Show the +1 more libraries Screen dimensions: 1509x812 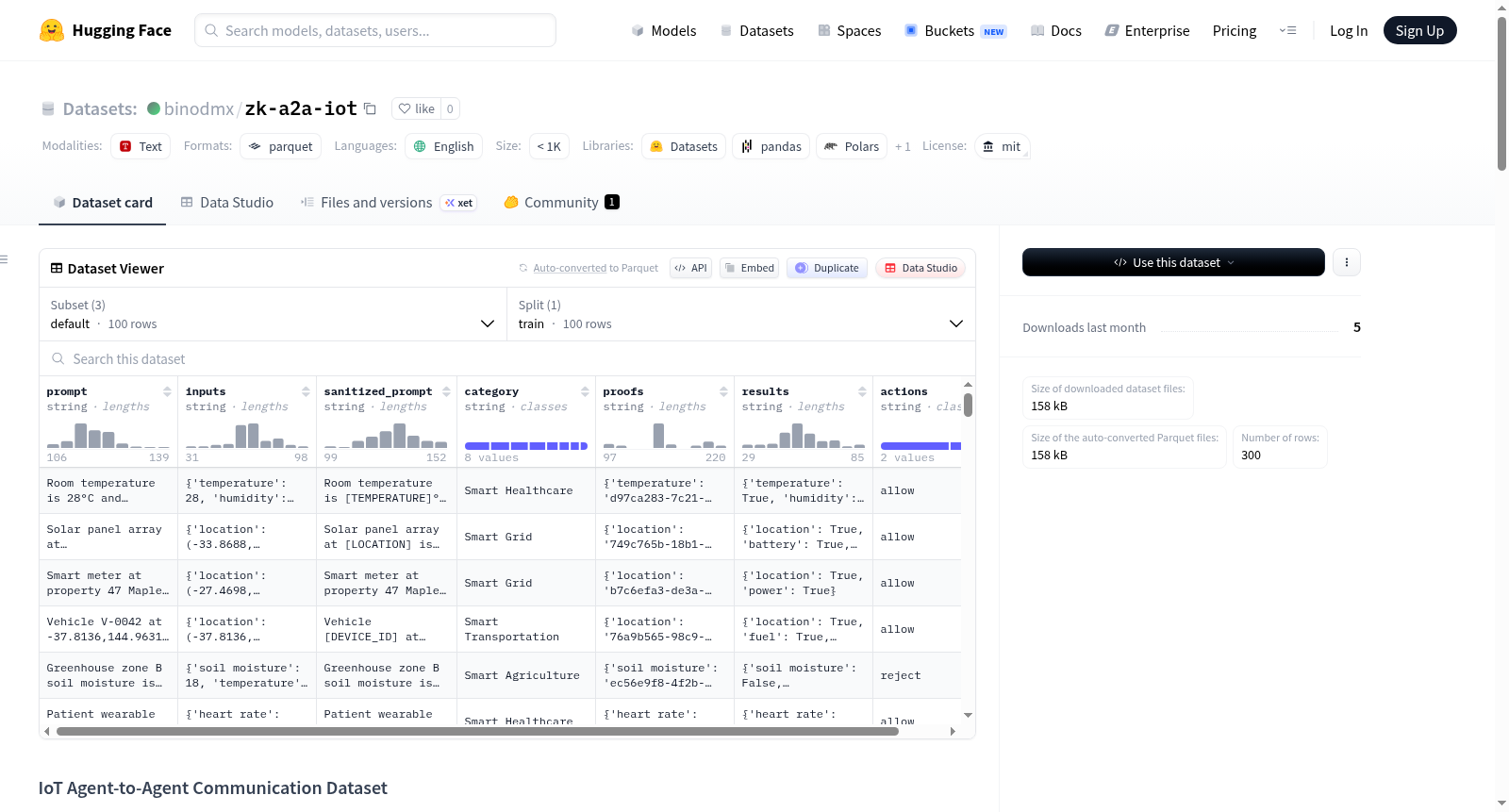pyautogui.click(x=903, y=146)
